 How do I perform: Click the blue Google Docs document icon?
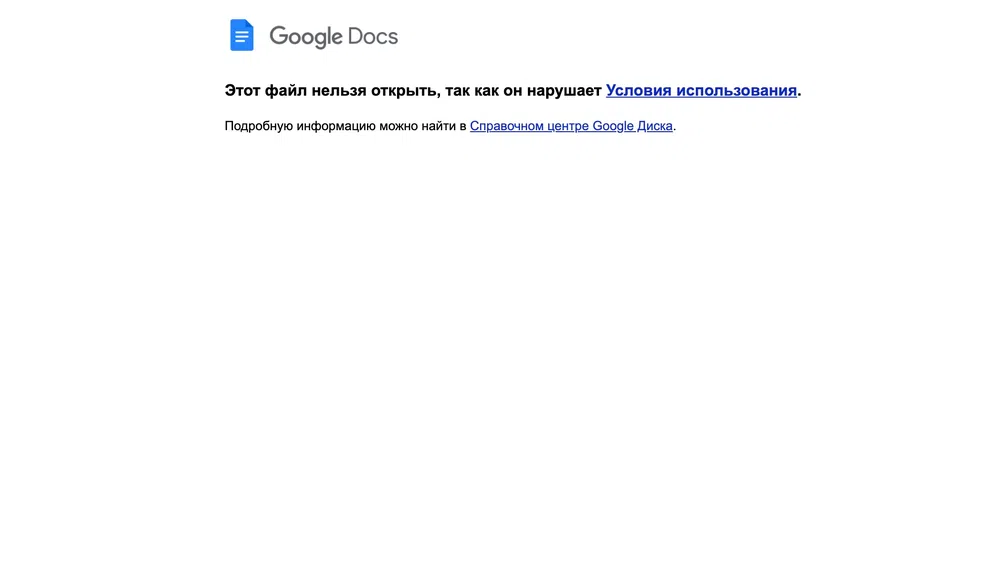pyautogui.click(x=242, y=35)
